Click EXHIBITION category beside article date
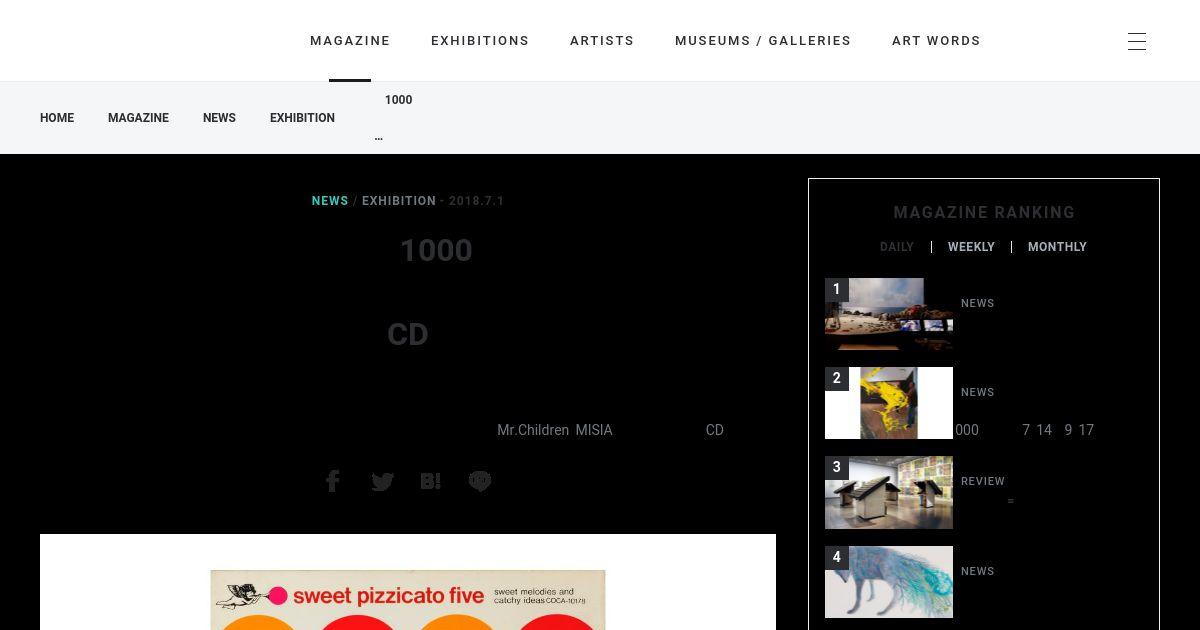 tap(399, 201)
